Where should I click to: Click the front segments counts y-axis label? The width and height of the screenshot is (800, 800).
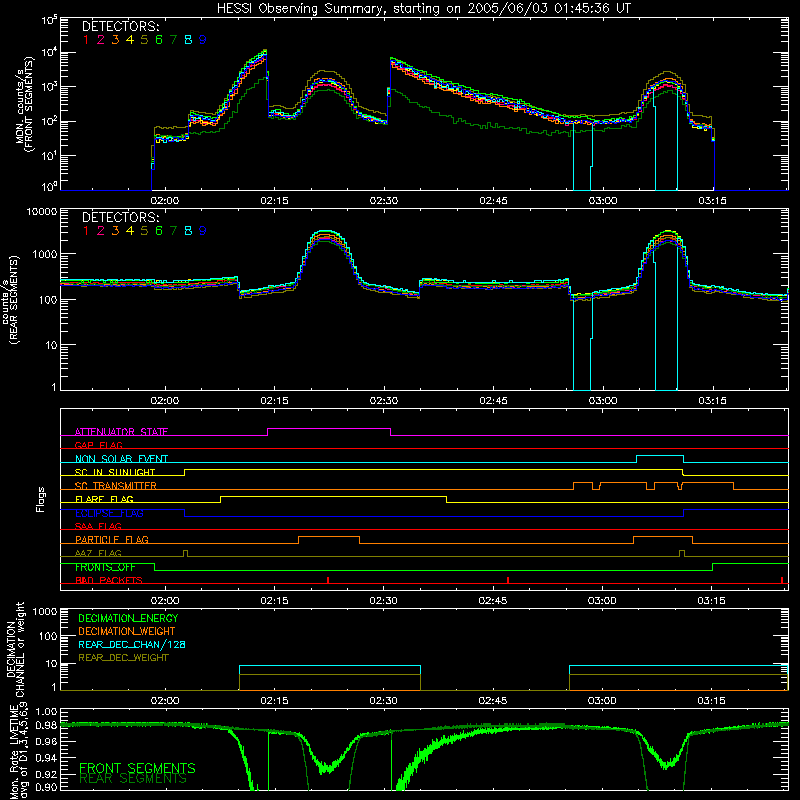(x=26, y=105)
